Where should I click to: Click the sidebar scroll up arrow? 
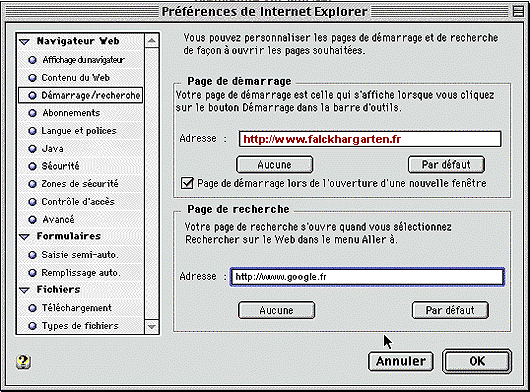152,41
